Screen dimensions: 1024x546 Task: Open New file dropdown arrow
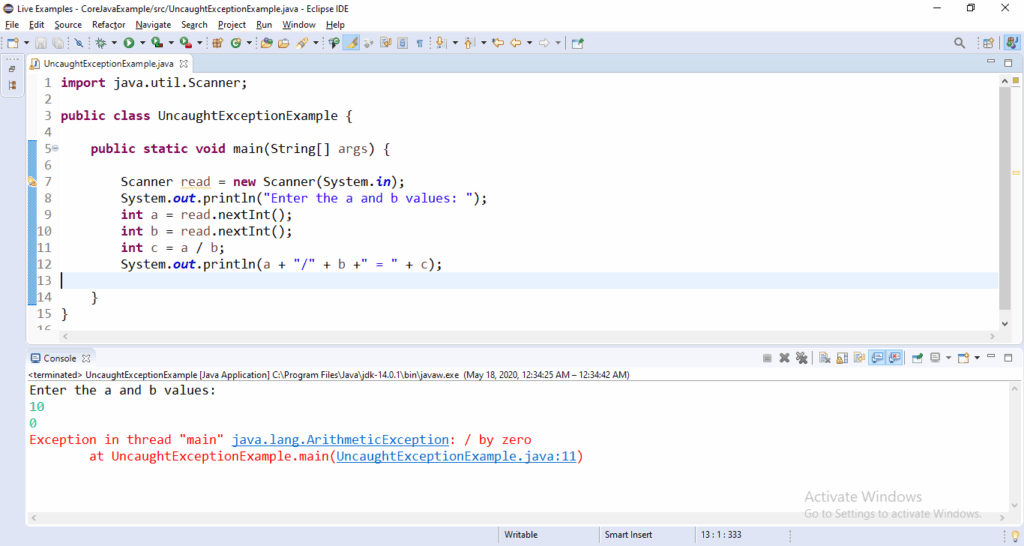[x=27, y=43]
